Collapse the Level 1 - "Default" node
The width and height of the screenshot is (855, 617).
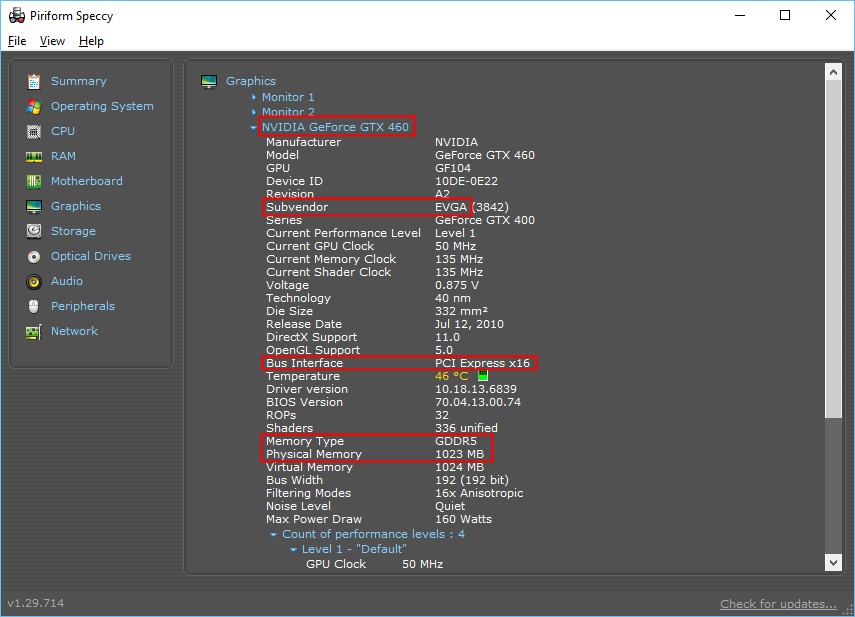coord(293,549)
